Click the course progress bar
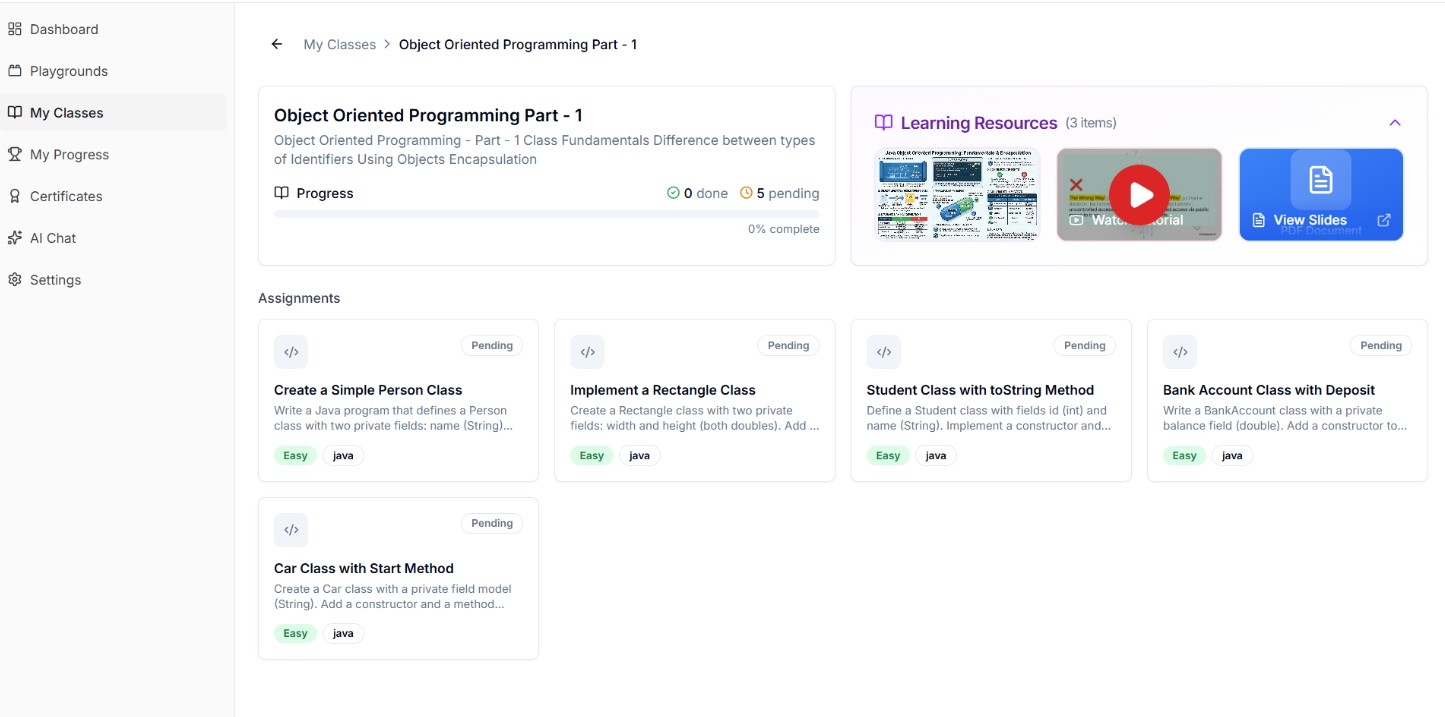Screen dimensions: 1445x717 pyautogui.click(x=546, y=213)
